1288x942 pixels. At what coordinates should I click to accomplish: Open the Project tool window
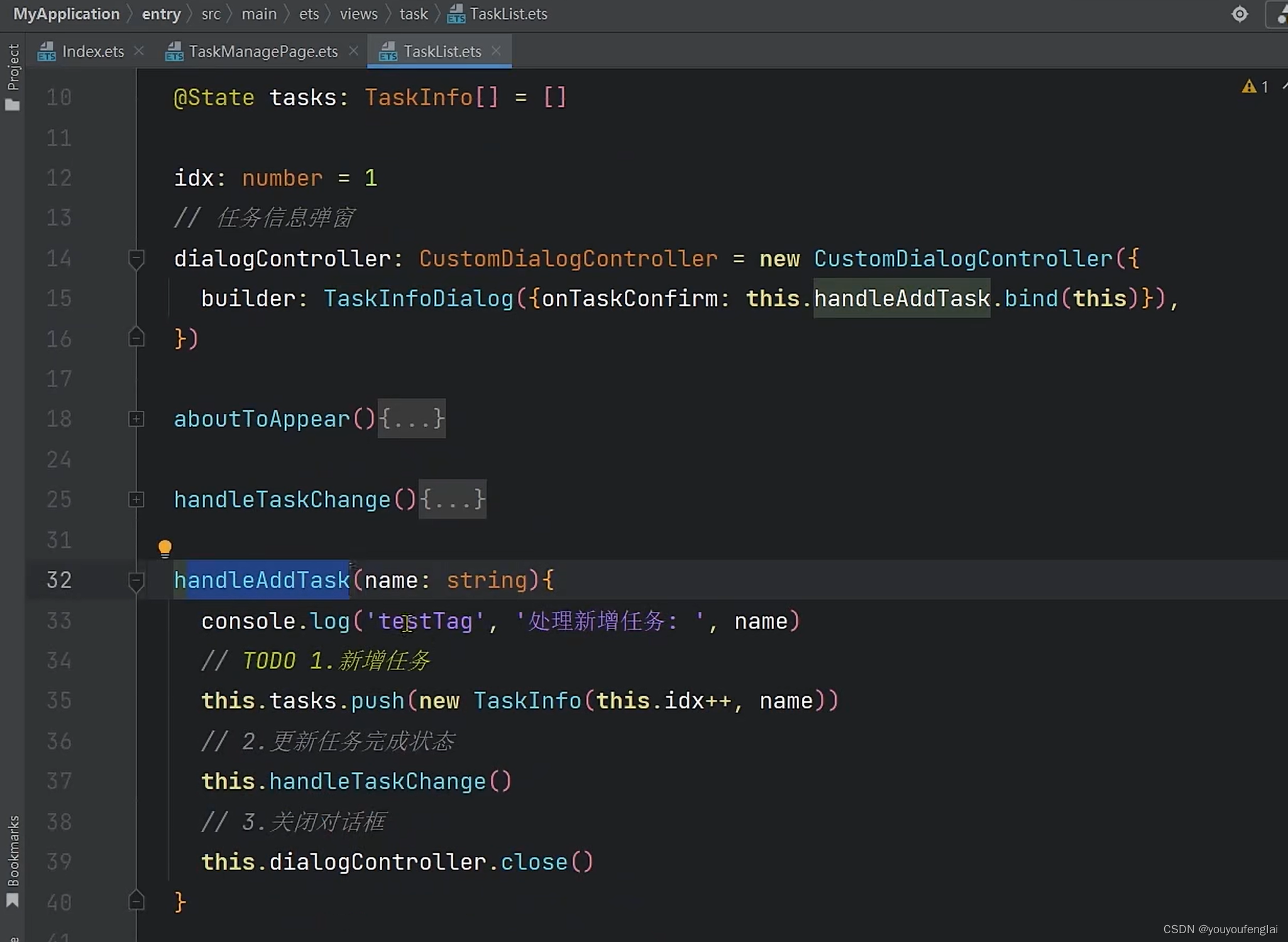tap(13, 77)
